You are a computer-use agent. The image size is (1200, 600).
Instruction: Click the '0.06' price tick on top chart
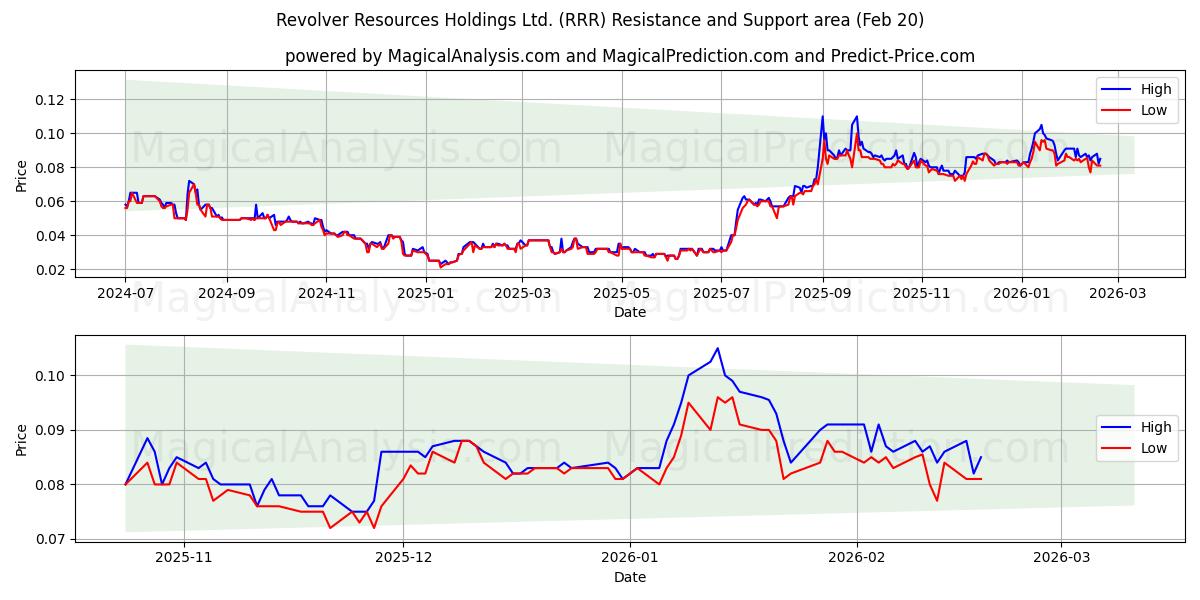coord(50,202)
